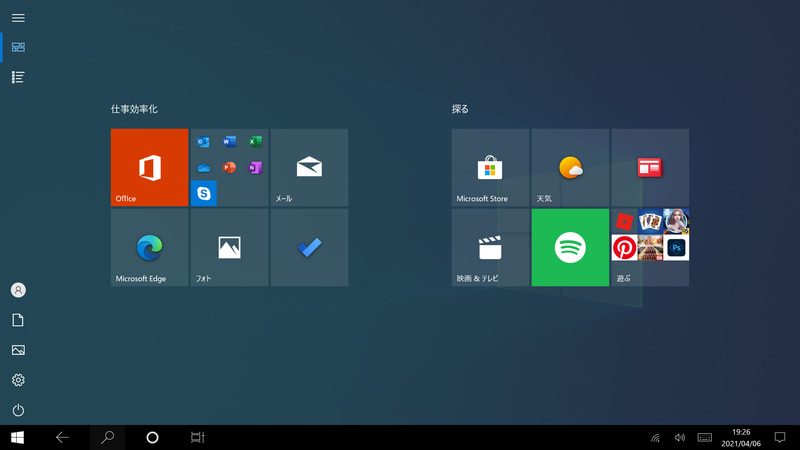
Task: Open the city-building game in 遊ぶ folder
Action: 651,247
